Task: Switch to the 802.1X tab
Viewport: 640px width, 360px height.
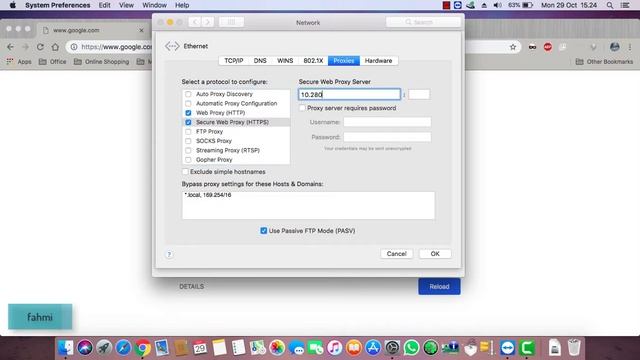Action: 313,61
